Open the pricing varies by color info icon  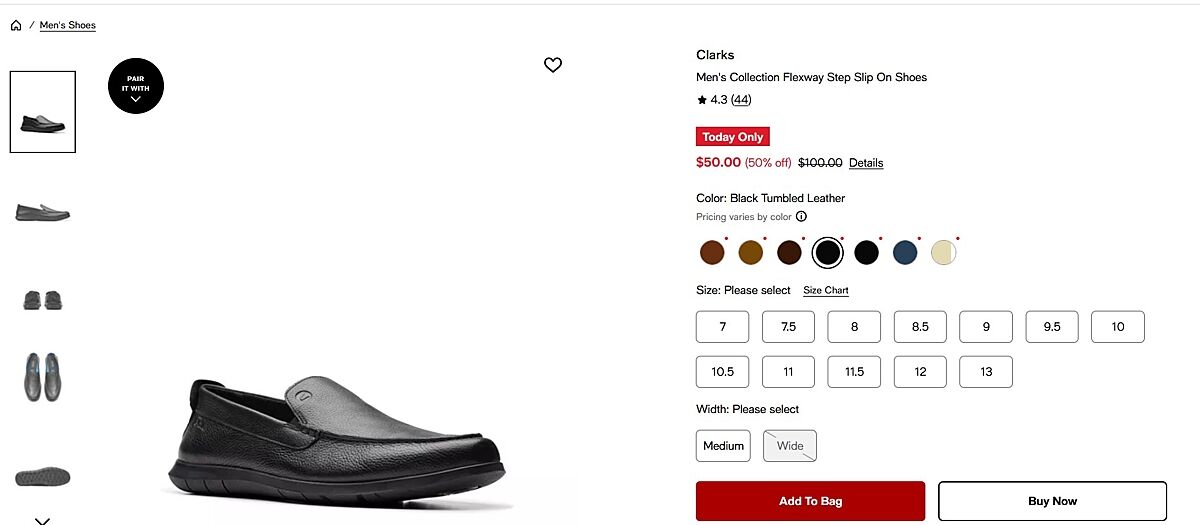pos(801,217)
